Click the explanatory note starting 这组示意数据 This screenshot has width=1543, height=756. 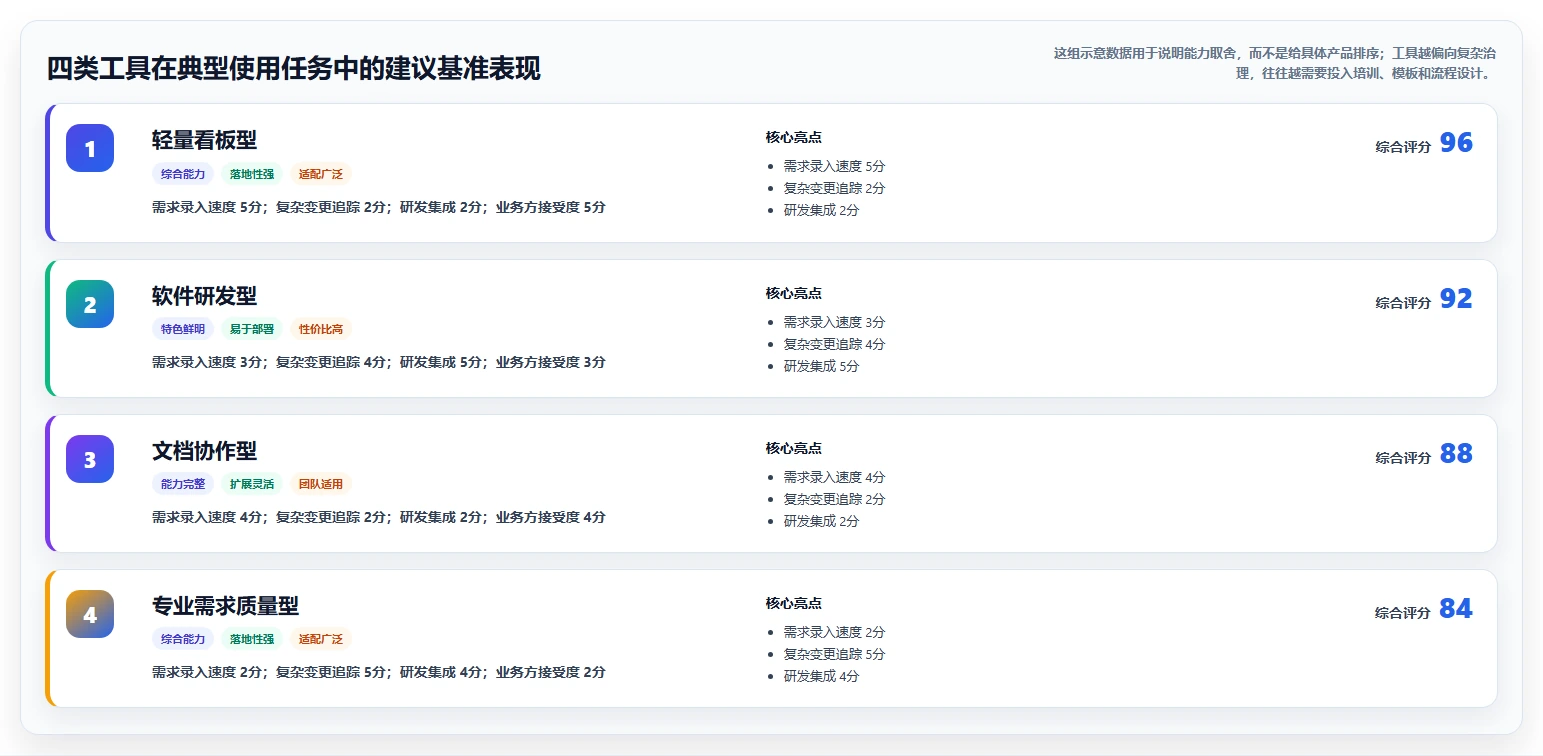coord(1274,63)
